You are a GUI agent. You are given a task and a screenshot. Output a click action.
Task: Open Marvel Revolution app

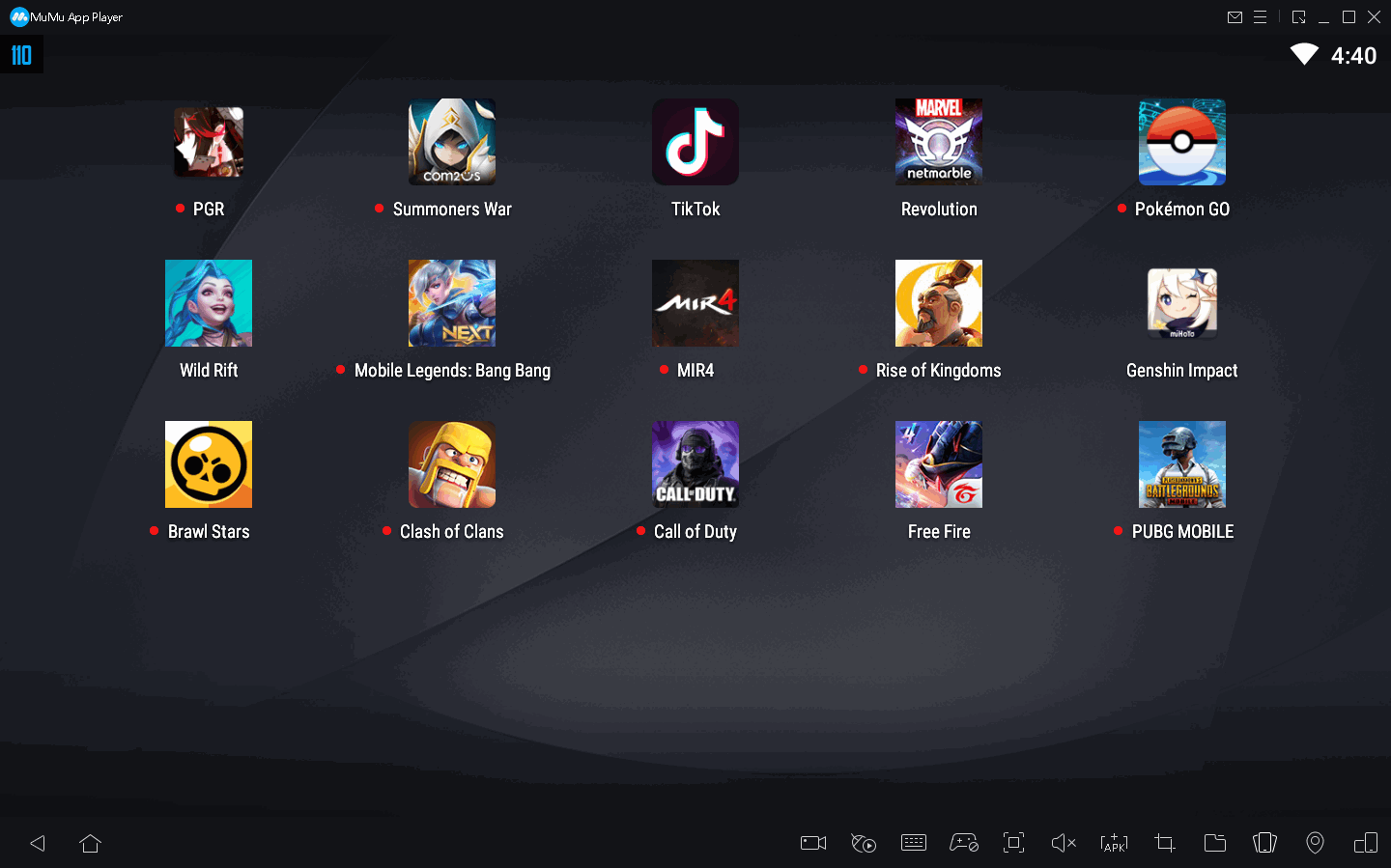(x=939, y=142)
